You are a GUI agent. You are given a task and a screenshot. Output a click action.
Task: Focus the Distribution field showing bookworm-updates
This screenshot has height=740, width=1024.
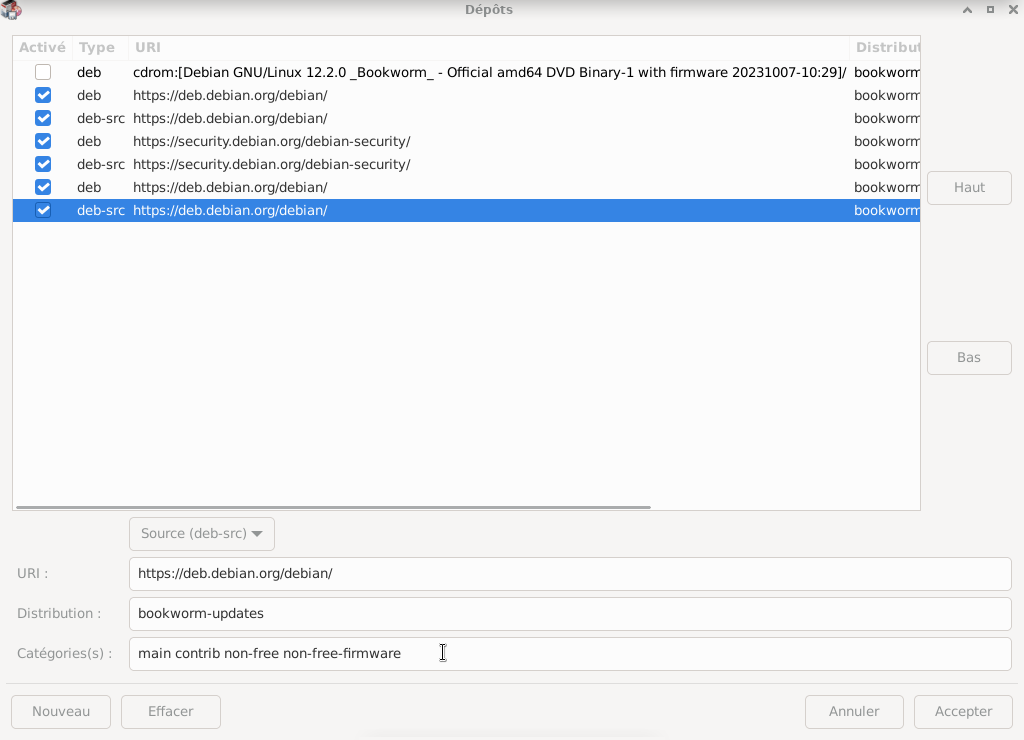(x=570, y=613)
